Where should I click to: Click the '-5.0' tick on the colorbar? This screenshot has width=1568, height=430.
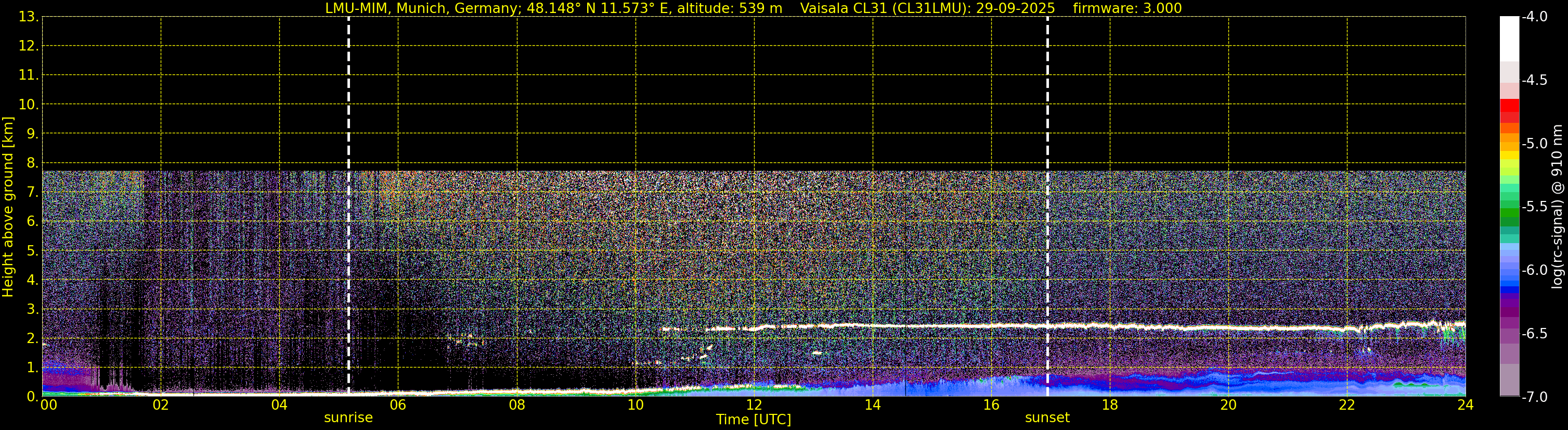pyautogui.click(x=1534, y=144)
